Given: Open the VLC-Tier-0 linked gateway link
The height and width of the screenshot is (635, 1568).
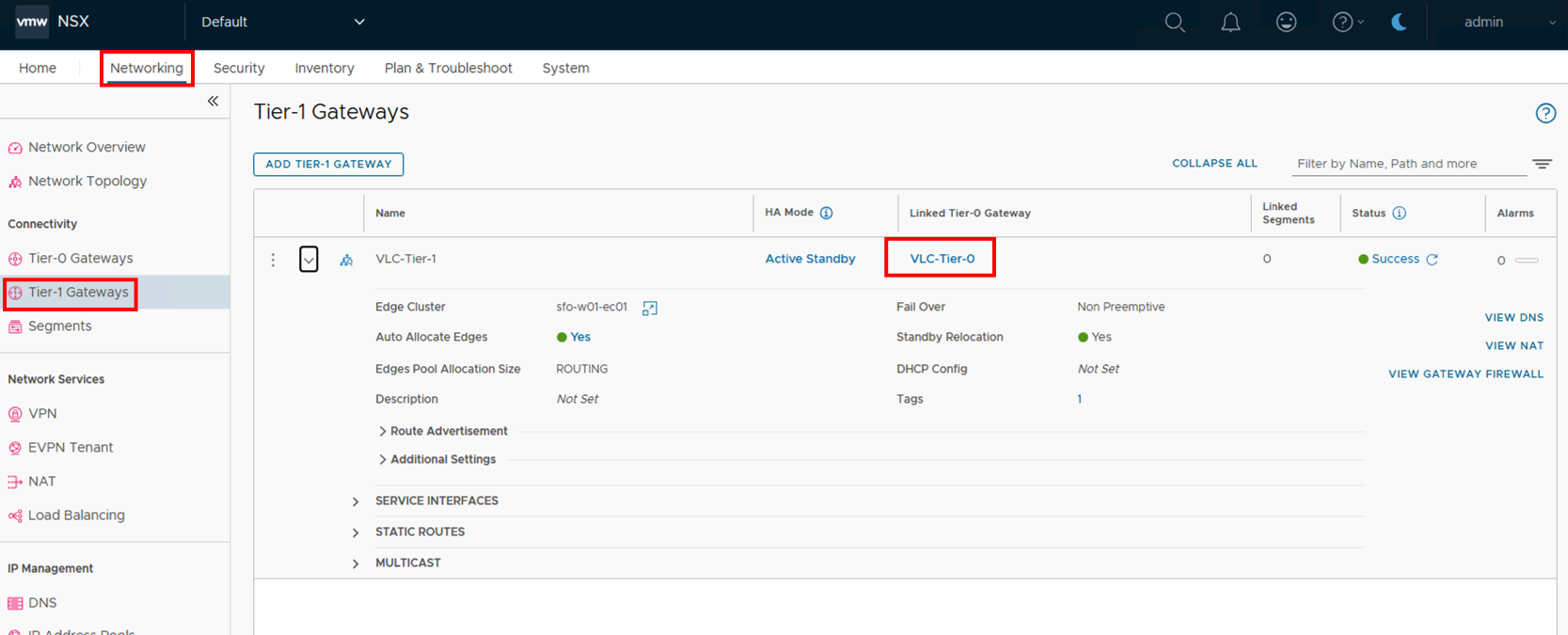Looking at the screenshot, I should pyautogui.click(x=942, y=259).
